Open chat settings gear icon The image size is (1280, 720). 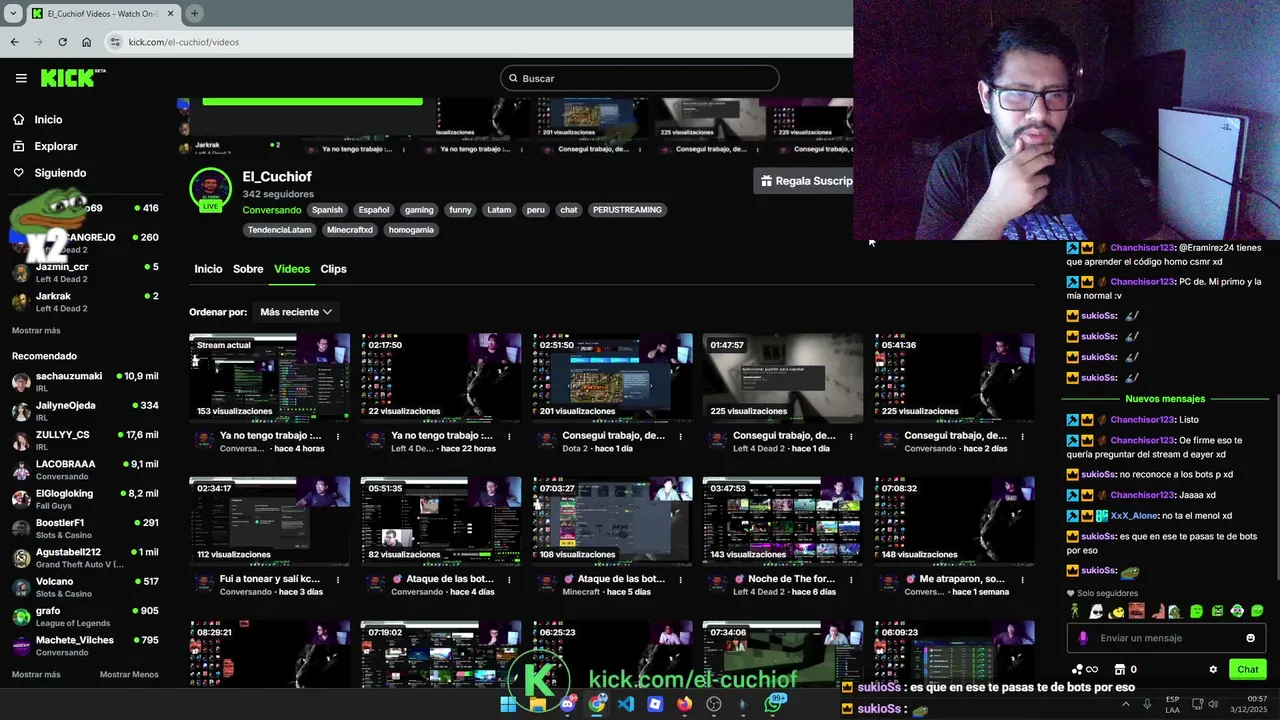(x=1213, y=670)
